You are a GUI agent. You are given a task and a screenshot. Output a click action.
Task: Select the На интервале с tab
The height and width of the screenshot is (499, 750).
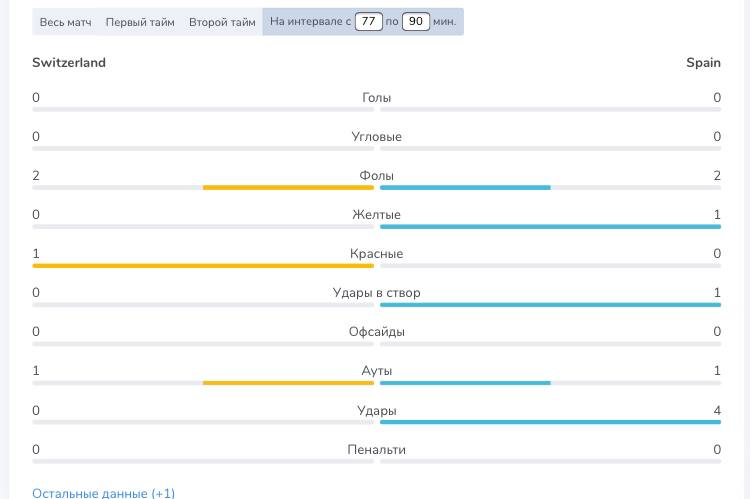[309, 22]
